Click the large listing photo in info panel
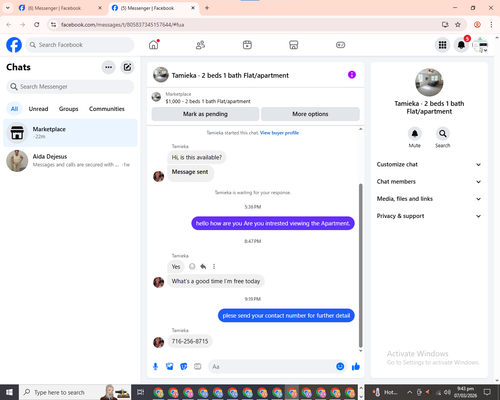Viewport: 500px width, 400px height. coord(429,82)
